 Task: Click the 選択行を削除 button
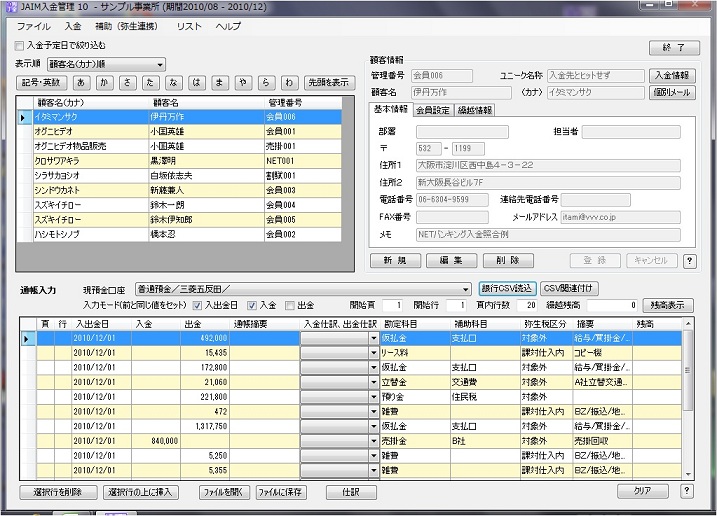tap(58, 492)
